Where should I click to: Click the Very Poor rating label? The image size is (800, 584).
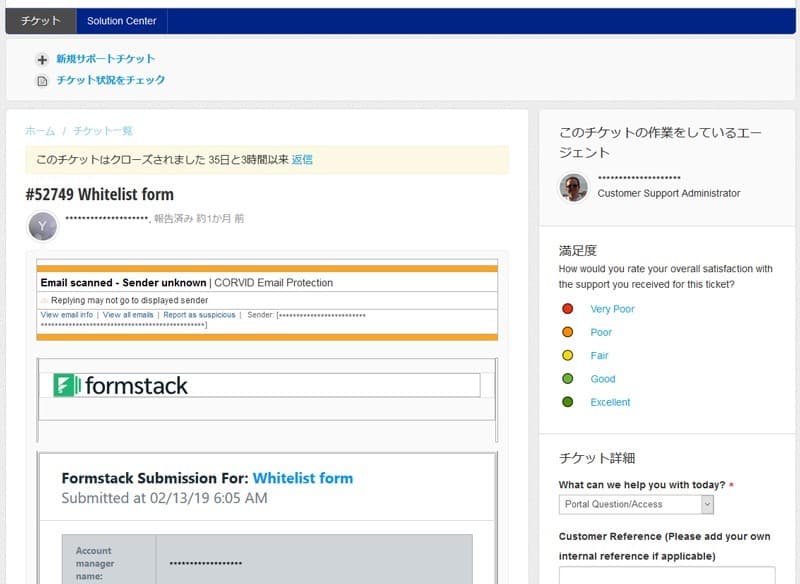click(x=612, y=309)
